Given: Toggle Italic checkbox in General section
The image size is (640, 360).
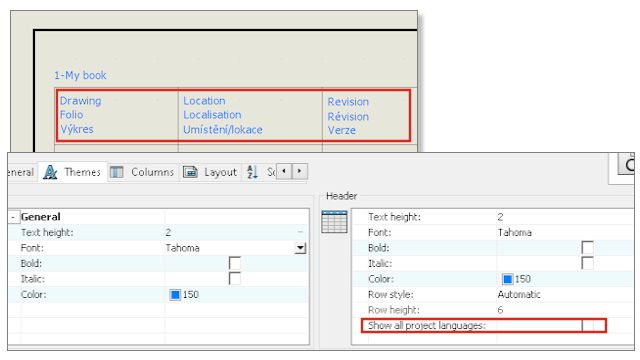Looking at the screenshot, I should coord(235,279).
